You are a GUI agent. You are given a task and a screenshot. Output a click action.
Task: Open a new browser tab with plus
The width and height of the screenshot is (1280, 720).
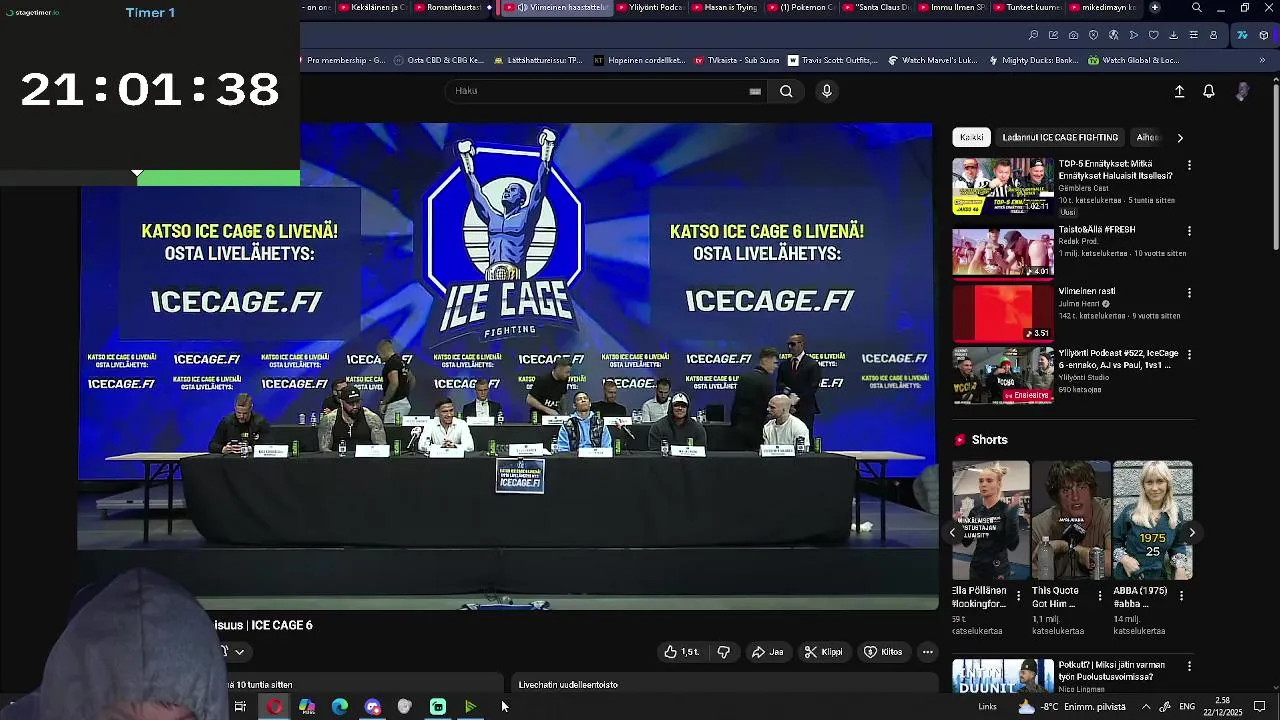pos(1154,7)
